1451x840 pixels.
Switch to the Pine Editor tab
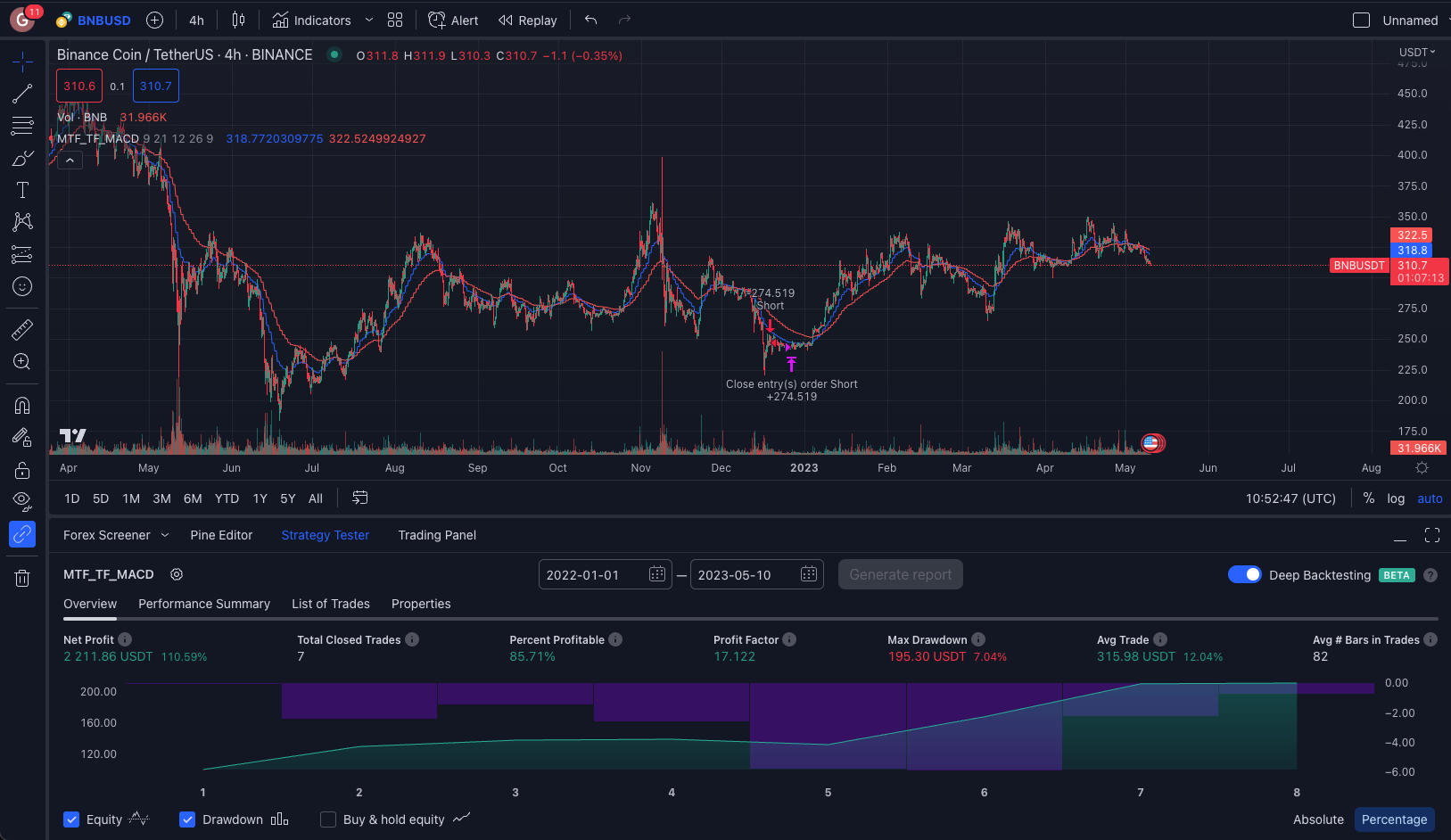click(221, 535)
